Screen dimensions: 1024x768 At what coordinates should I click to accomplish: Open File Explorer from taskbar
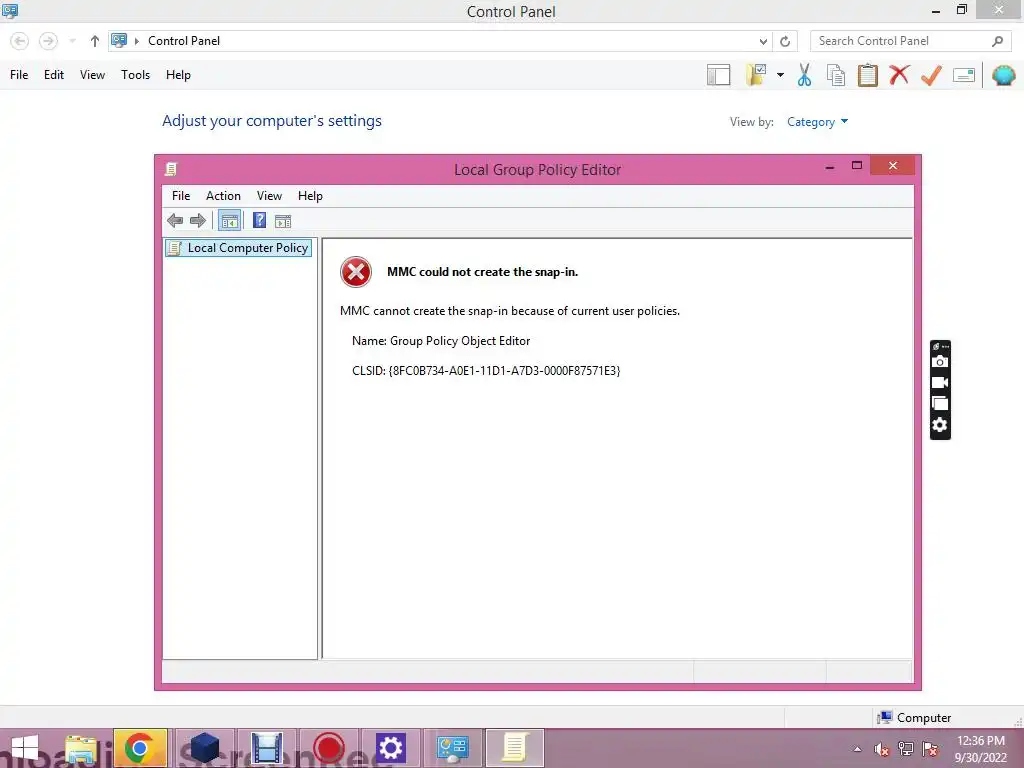(x=81, y=748)
